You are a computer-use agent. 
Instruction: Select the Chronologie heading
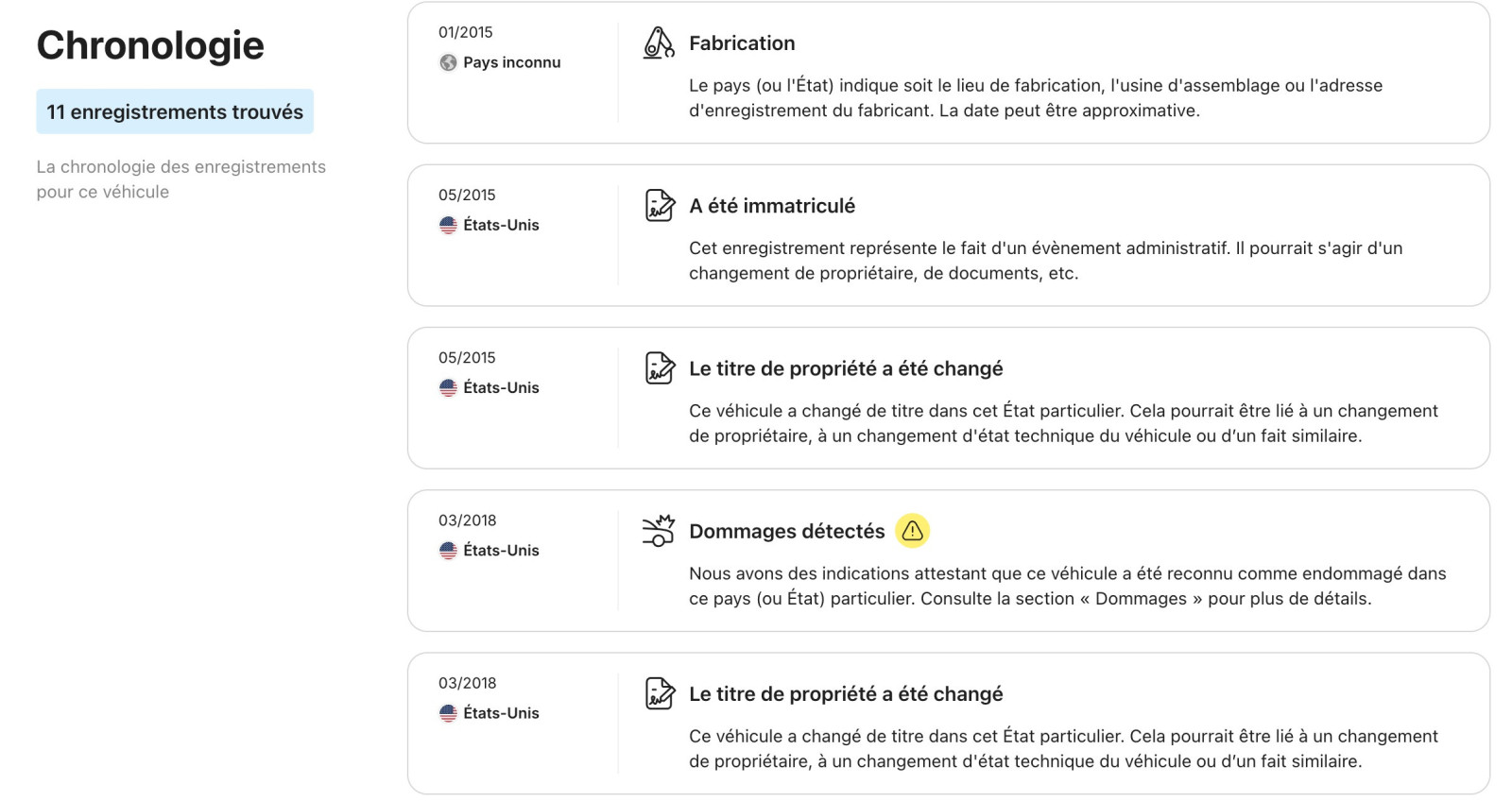pyautogui.click(x=150, y=45)
